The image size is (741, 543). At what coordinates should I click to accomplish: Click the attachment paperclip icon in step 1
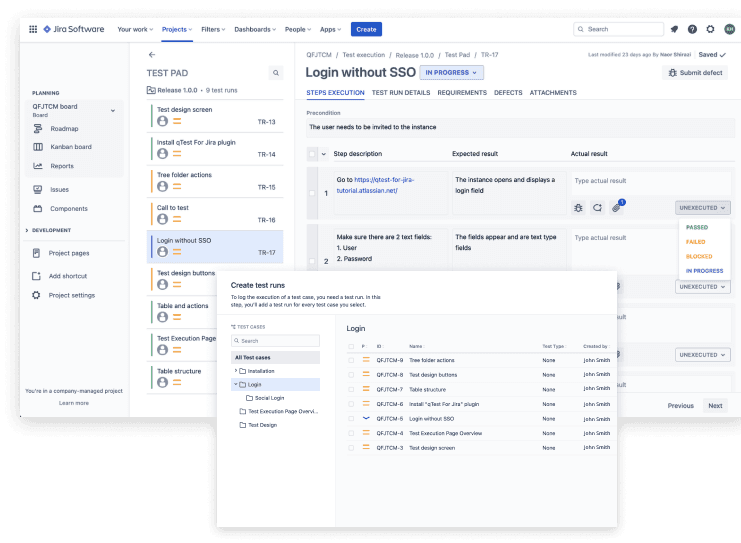pyautogui.click(x=617, y=208)
